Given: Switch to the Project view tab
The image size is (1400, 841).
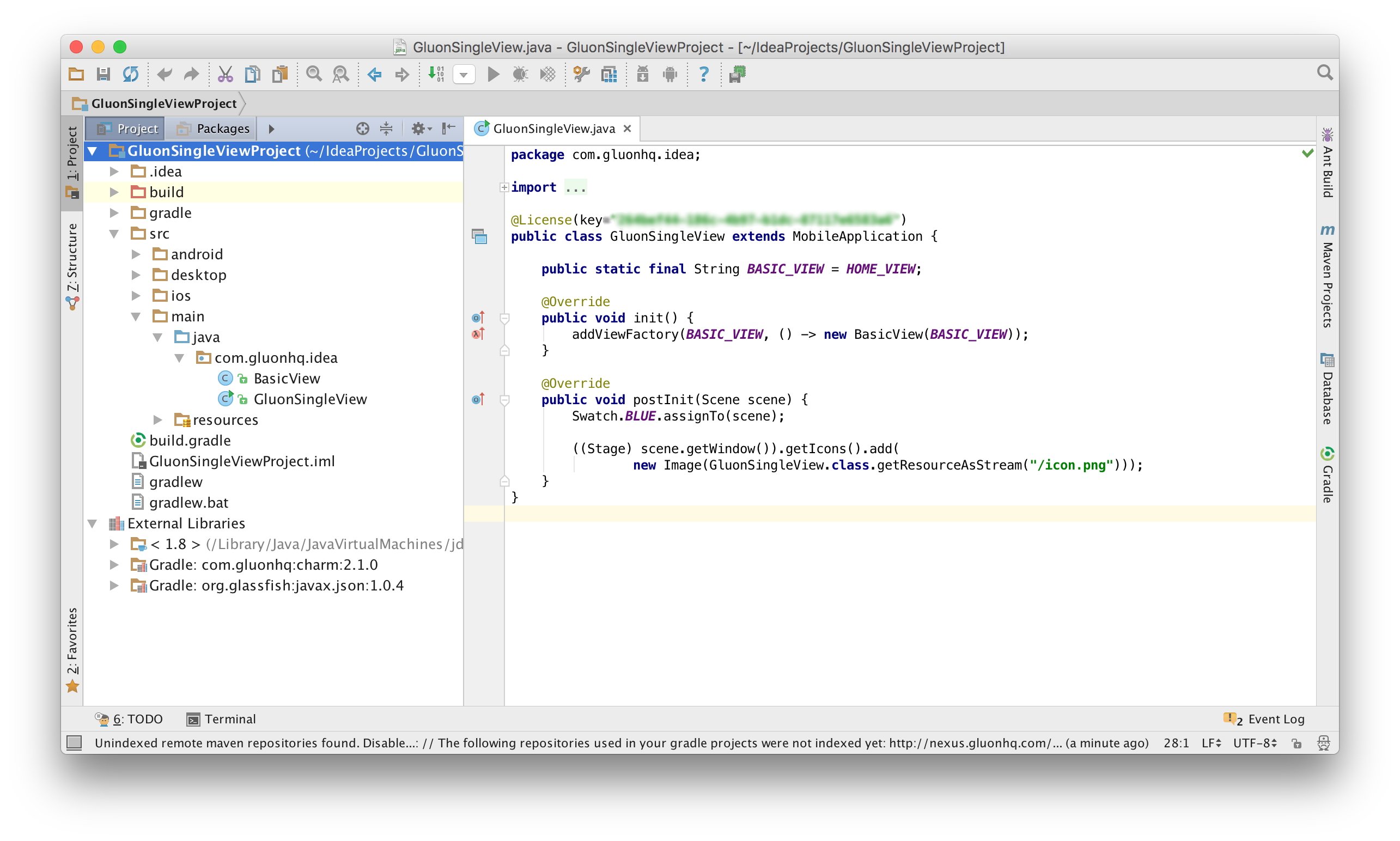Looking at the screenshot, I should click(126, 129).
